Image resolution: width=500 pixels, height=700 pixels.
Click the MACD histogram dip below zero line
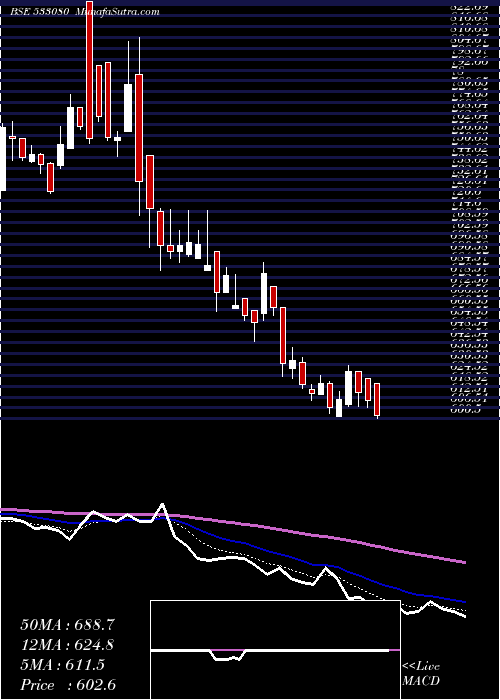pyautogui.click(x=228, y=656)
